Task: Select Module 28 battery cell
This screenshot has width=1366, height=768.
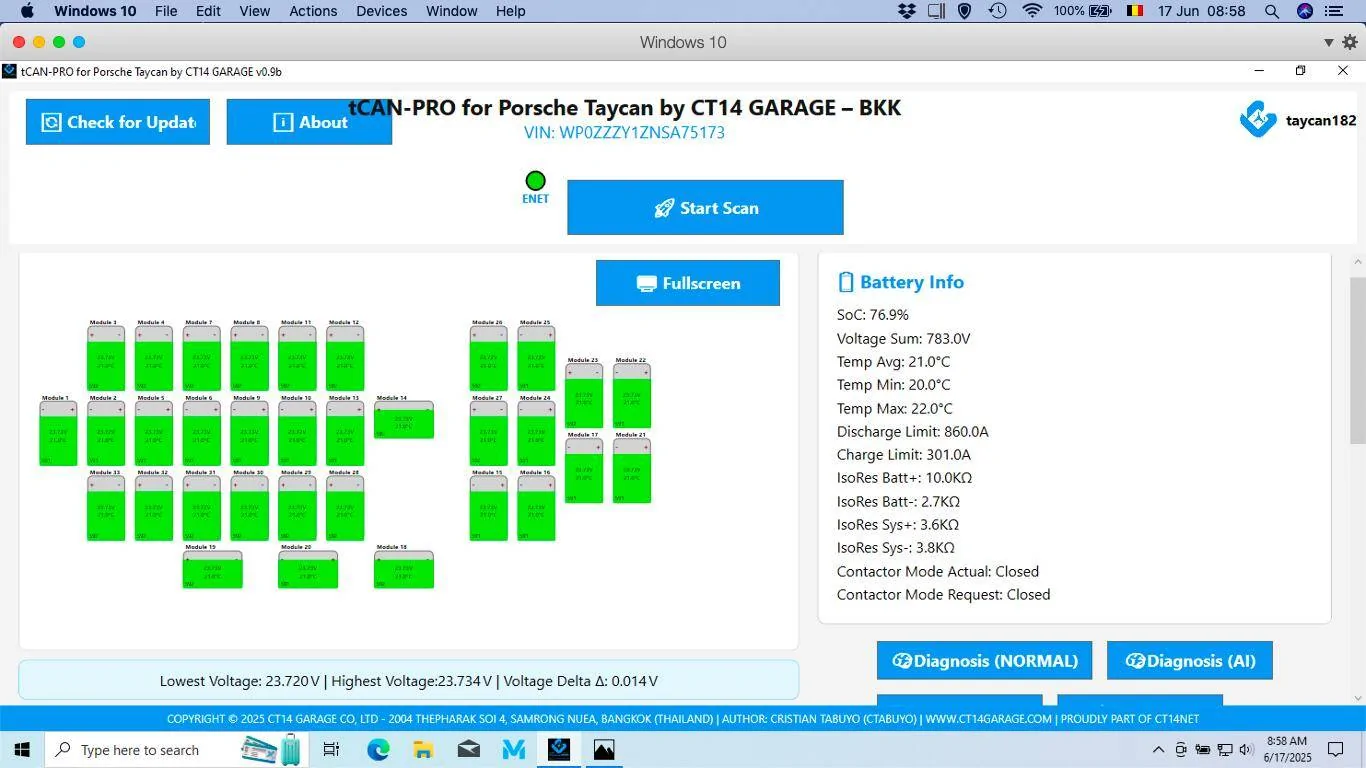Action: (x=345, y=508)
